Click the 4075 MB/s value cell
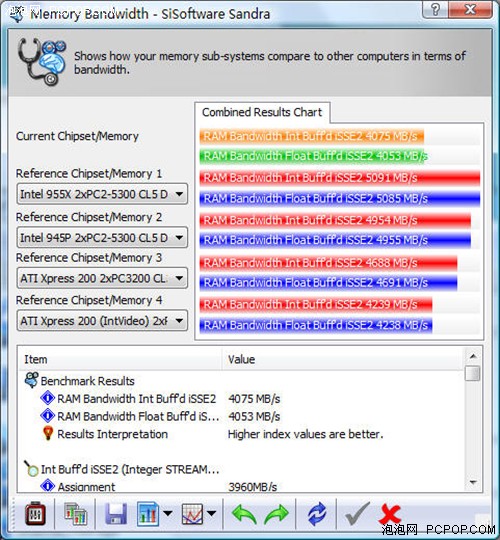Screen dimensions: 500x540 tap(254, 399)
